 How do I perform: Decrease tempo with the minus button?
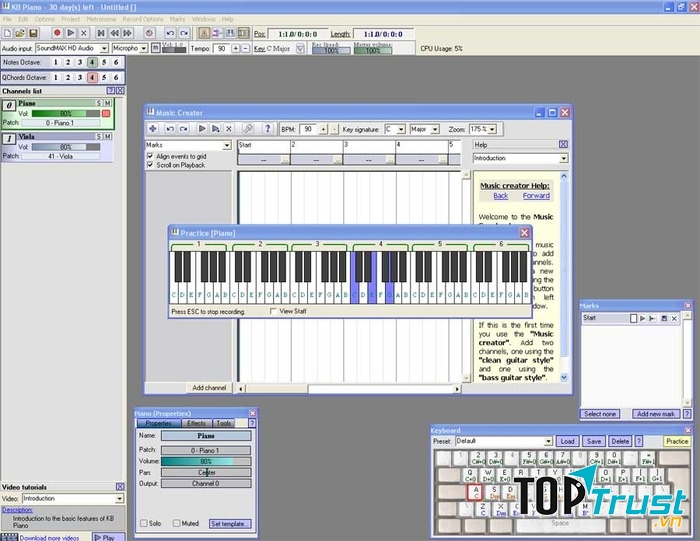pos(246,48)
